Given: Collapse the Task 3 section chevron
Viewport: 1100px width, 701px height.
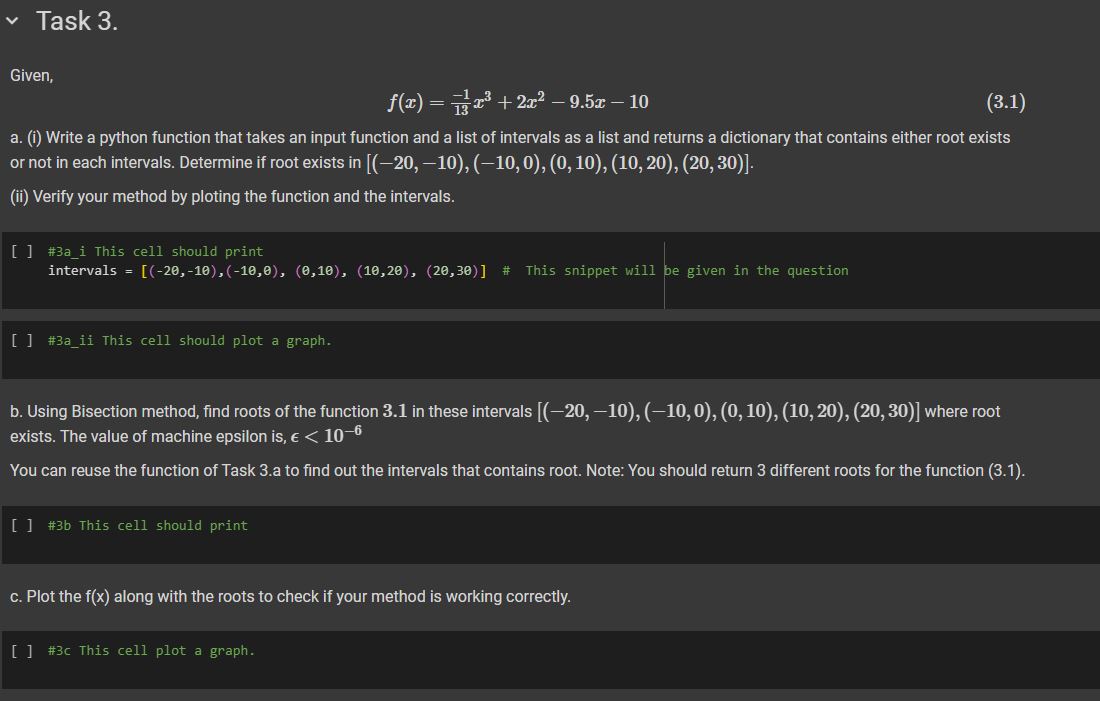Looking at the screenshot, I should tap(12, 21).
